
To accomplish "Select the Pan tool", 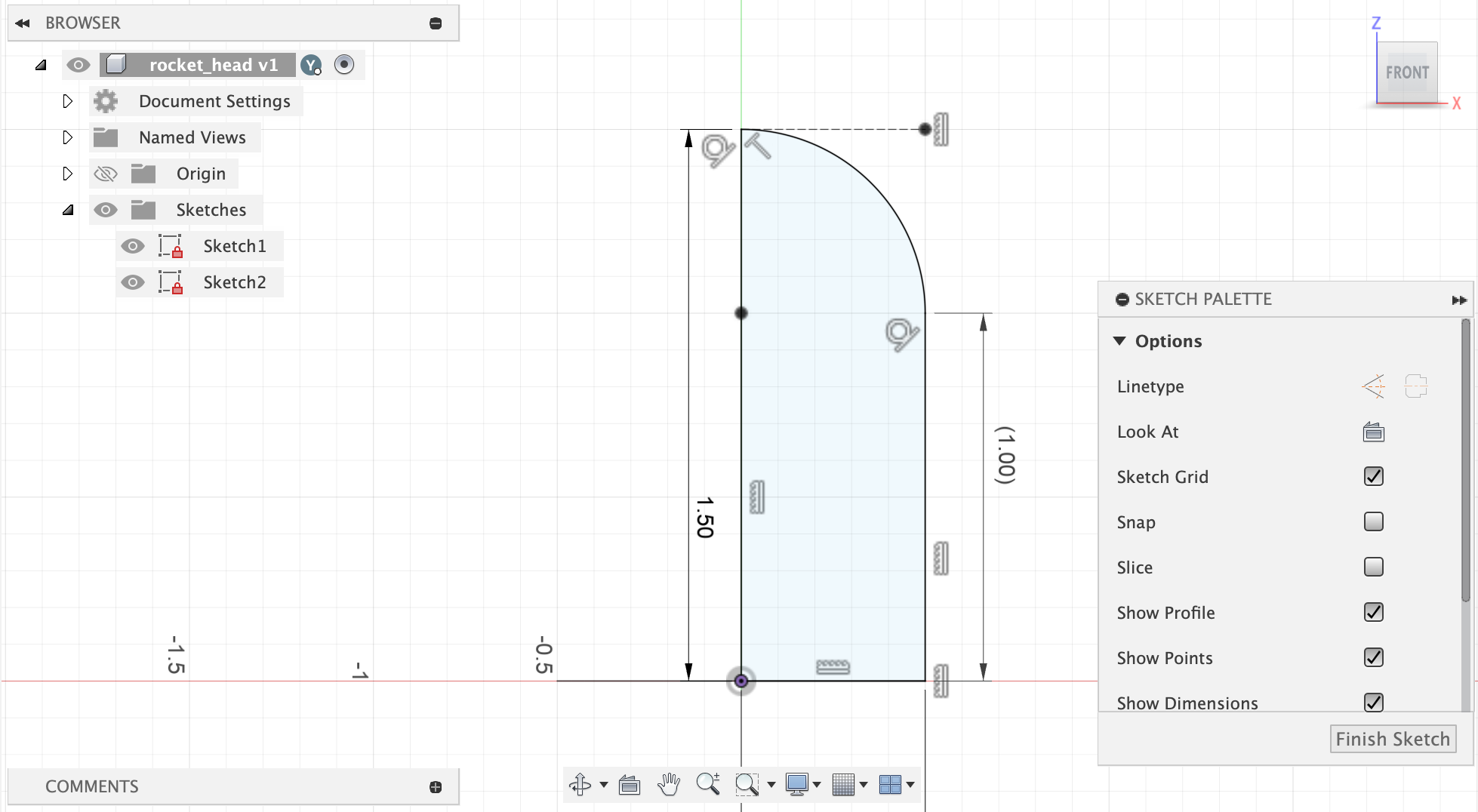I will pyautogui.click(x=670, y=784).
